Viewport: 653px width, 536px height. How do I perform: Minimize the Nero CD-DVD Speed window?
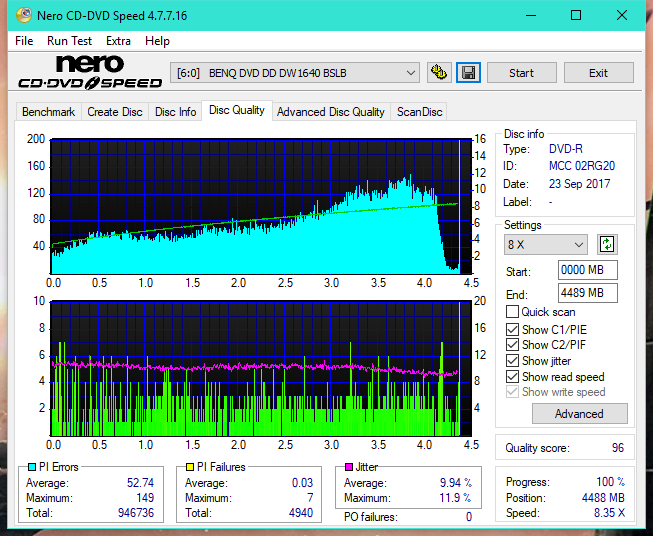point(531,15)
